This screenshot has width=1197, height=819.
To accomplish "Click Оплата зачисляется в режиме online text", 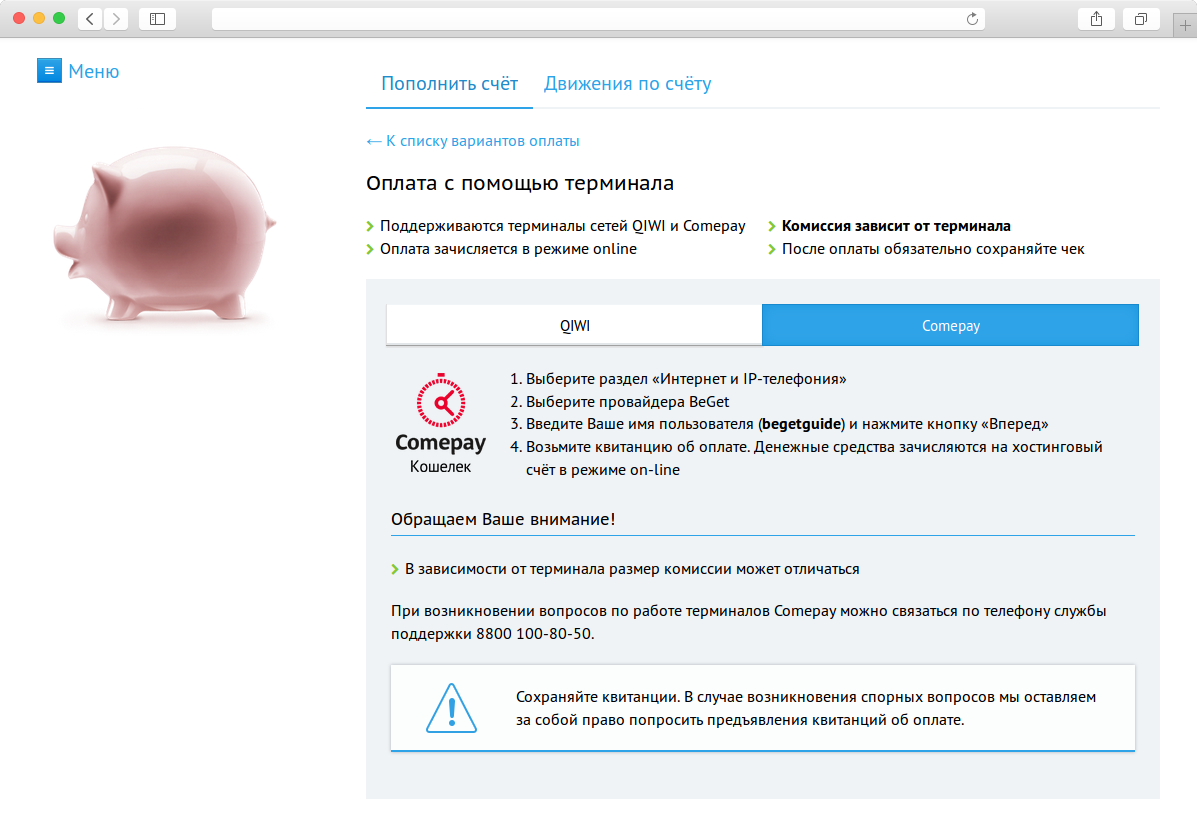I will pos(508,249).
